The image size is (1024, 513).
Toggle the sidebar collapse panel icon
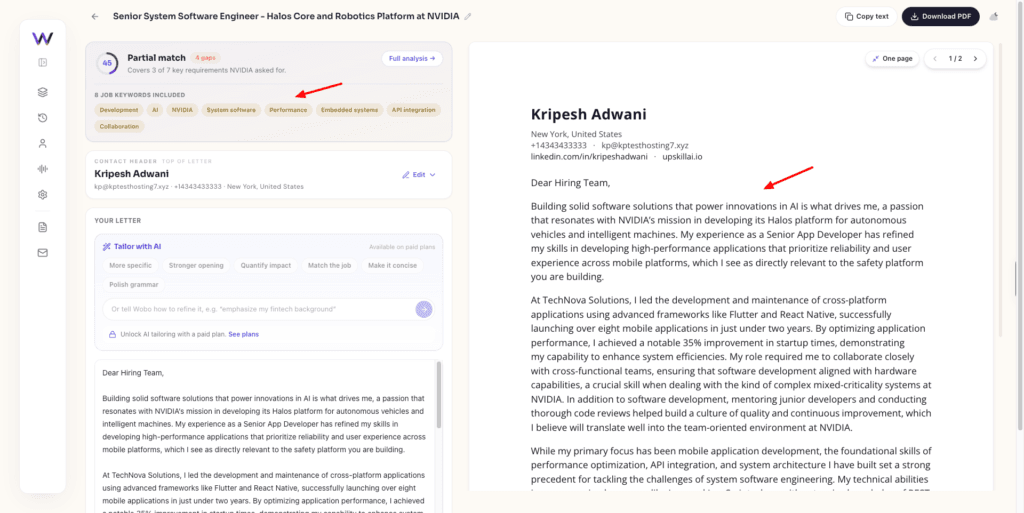[42, 63]
